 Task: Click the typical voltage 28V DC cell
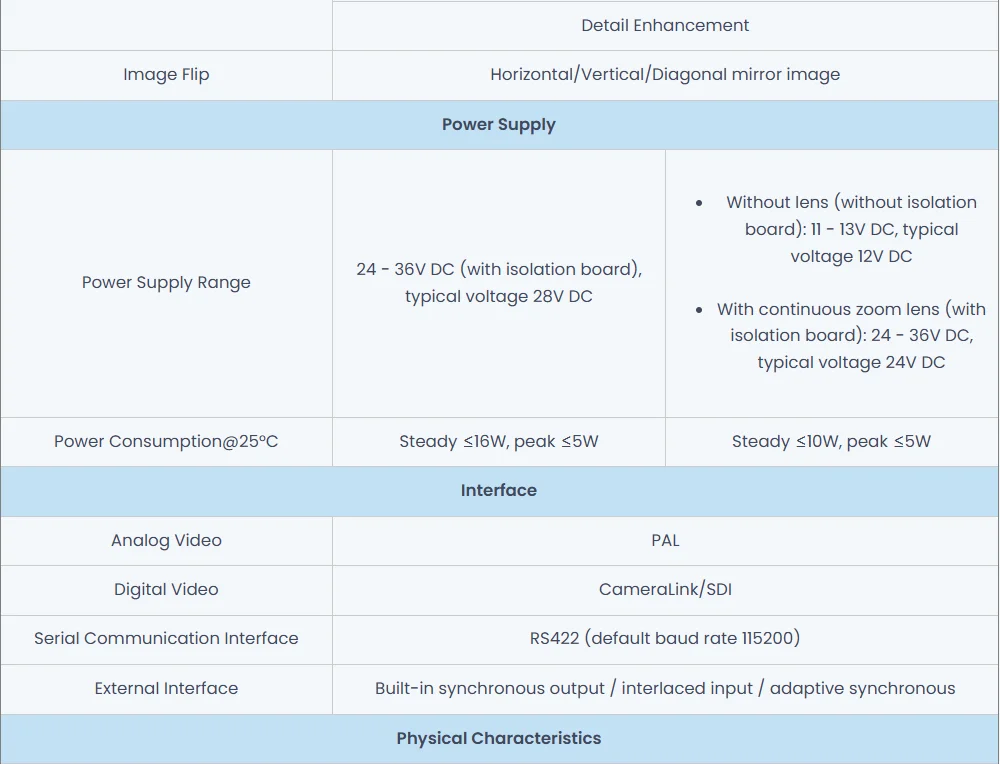[x=499, y=283]
